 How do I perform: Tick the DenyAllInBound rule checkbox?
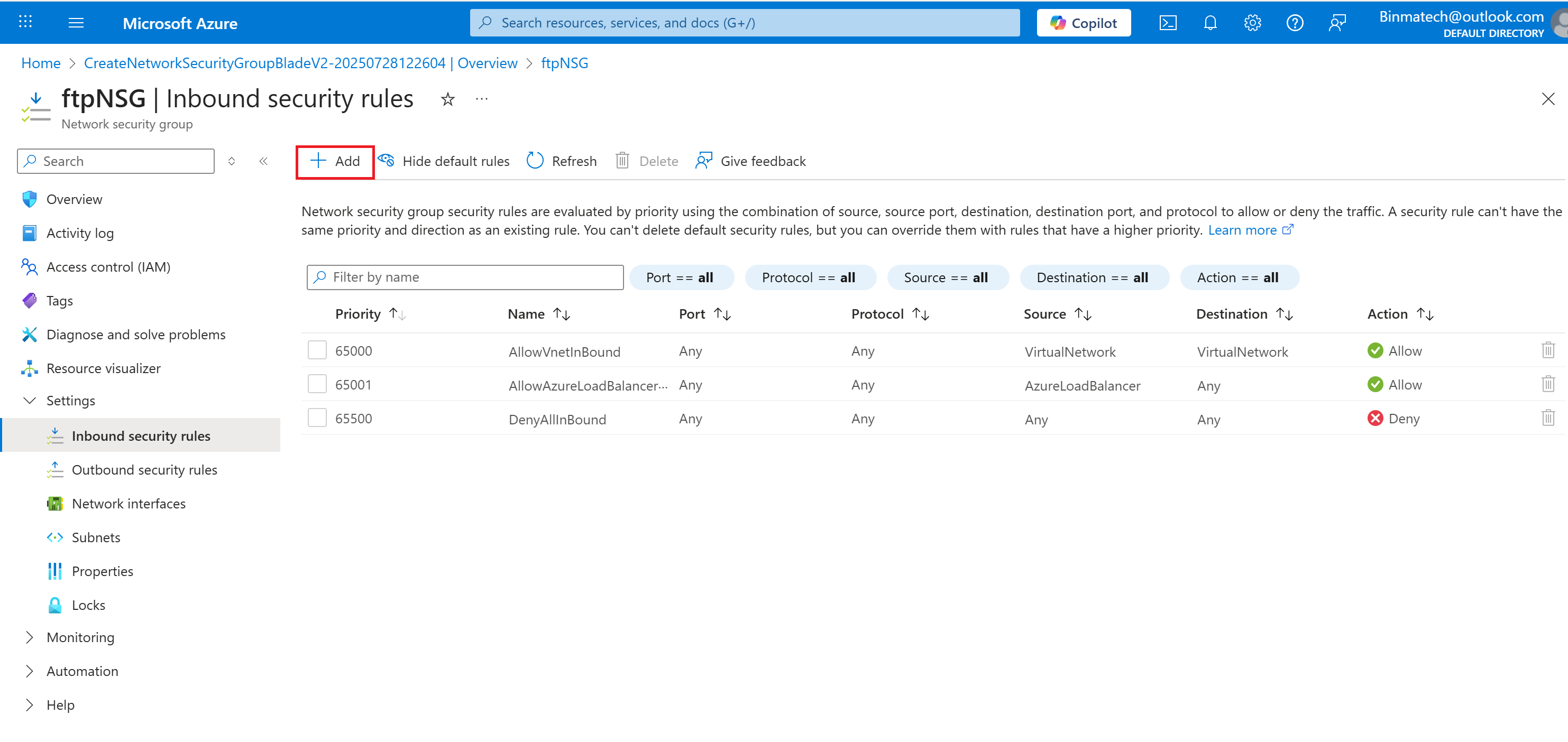(x=317, y=418)
